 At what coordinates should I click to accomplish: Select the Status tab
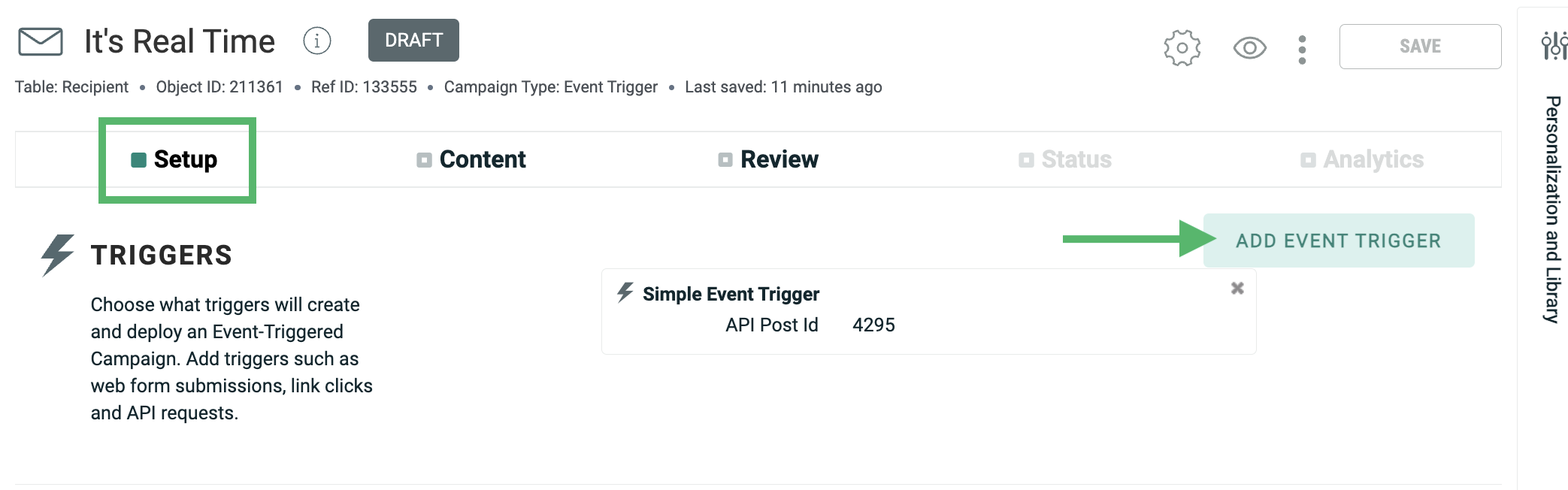click(1065, 159)
